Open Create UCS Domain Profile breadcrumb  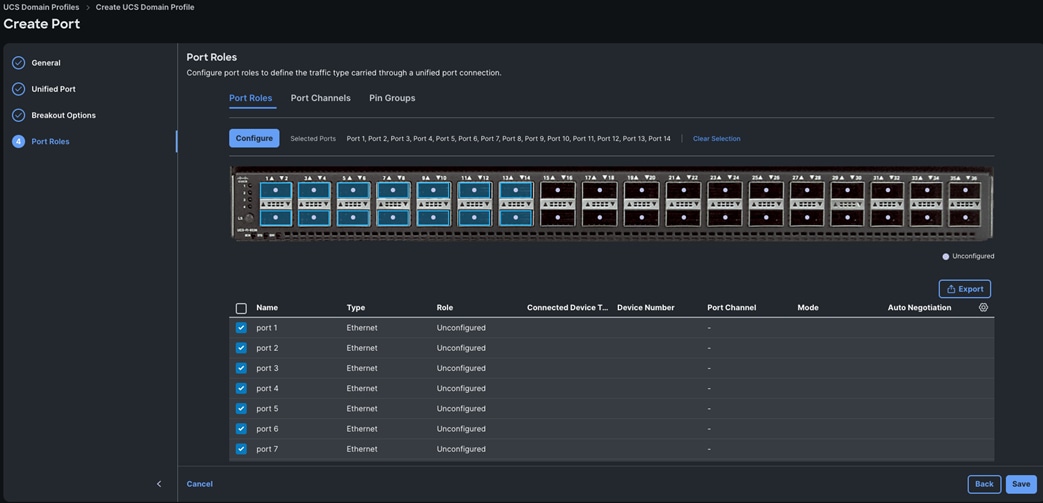pos(145,7)
